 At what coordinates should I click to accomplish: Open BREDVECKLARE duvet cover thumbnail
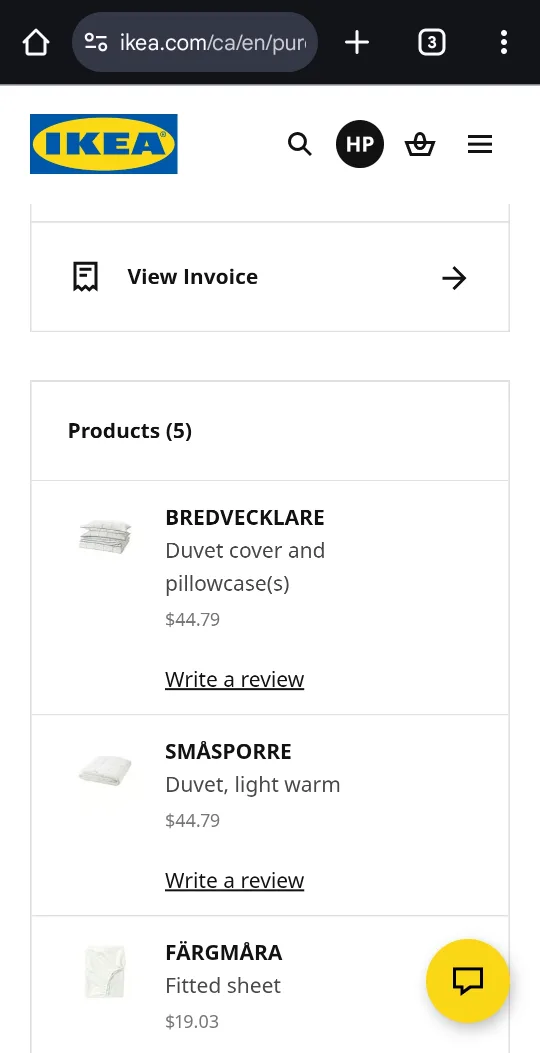click(105, 537)
